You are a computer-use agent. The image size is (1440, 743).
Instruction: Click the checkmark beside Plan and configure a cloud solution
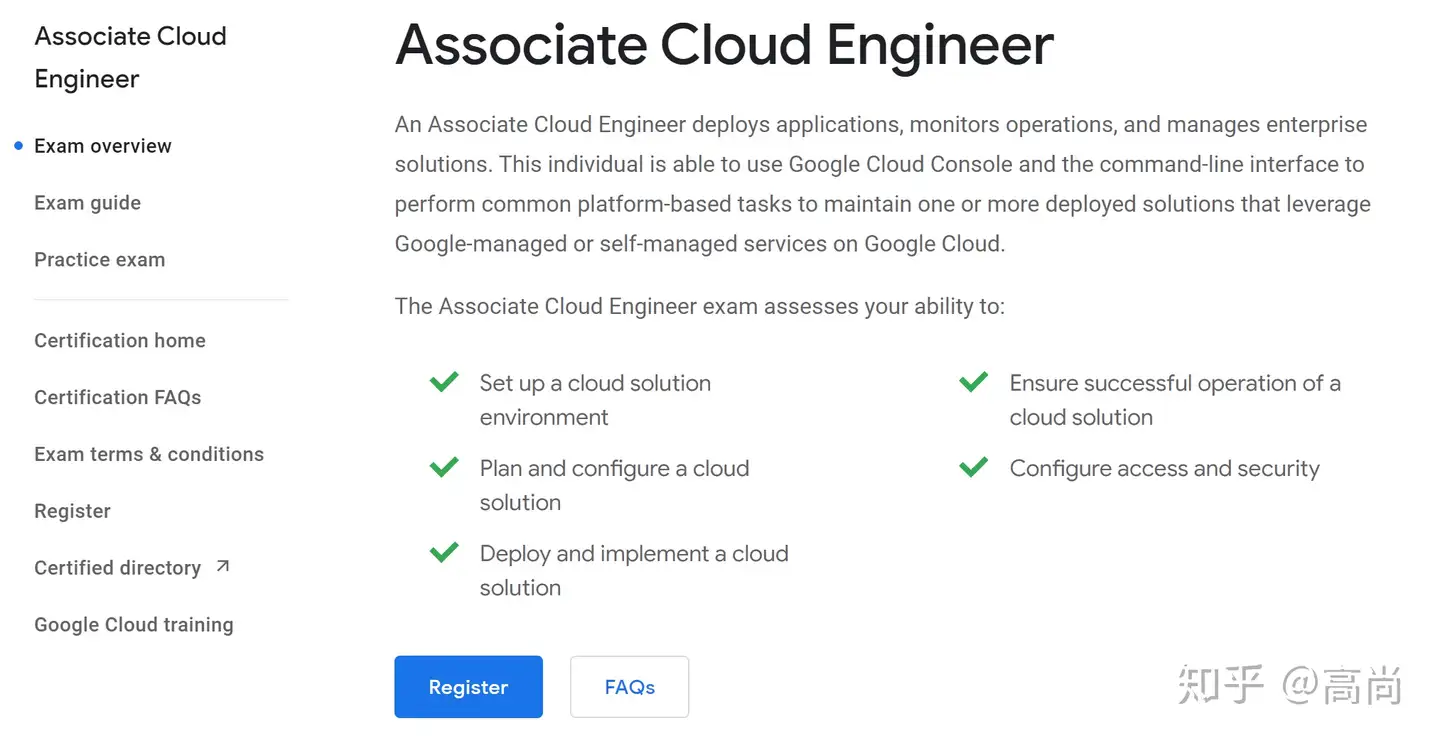click(444, 467)
